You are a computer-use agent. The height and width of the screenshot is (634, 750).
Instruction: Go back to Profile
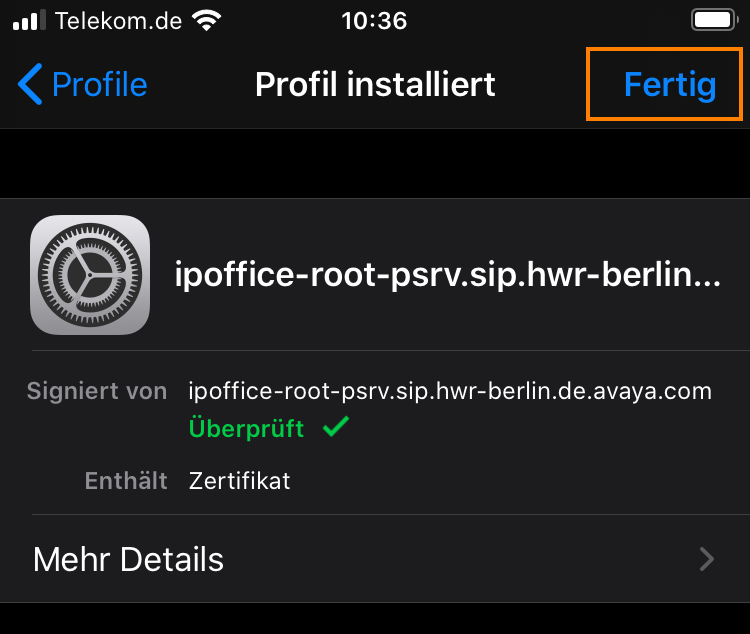click(x=82, y=84)
